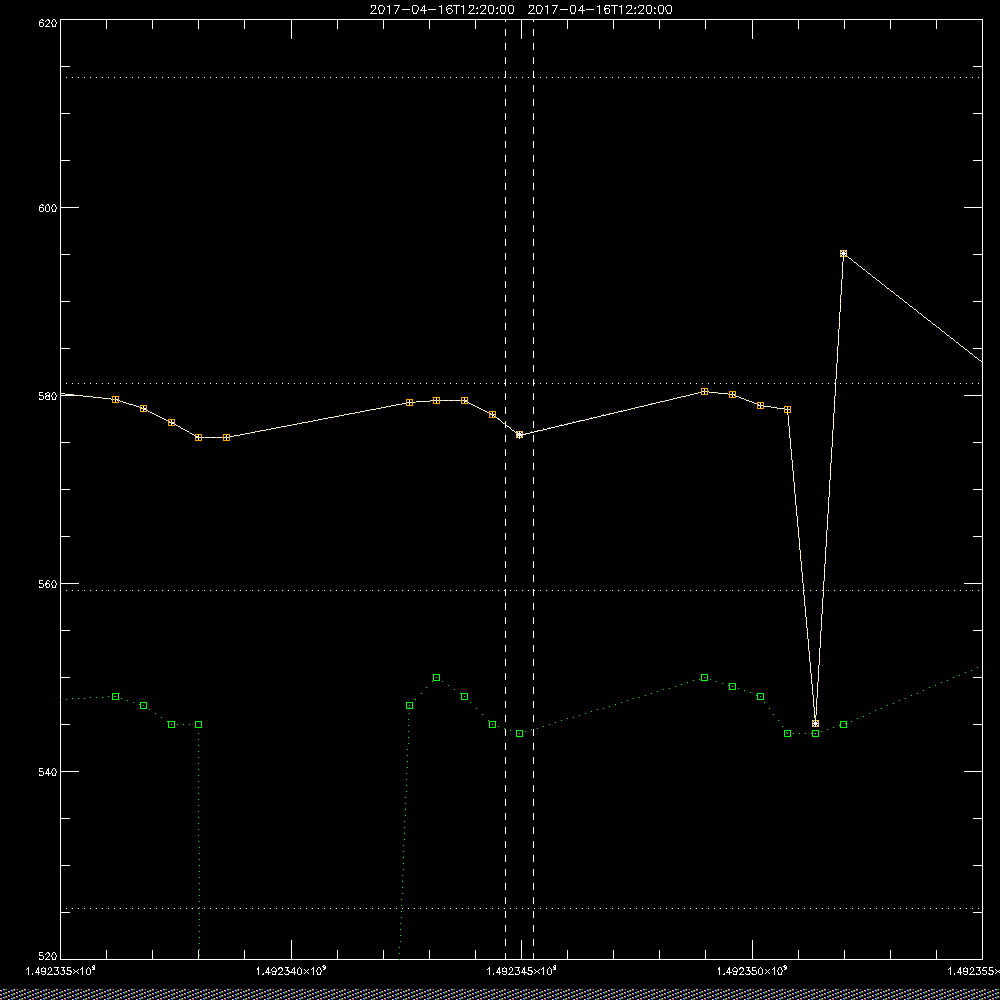The height and width of the screenshot is (1000, 1000).
Task: Click the right dashed vertical marker line
Action: tap(533, 489)
